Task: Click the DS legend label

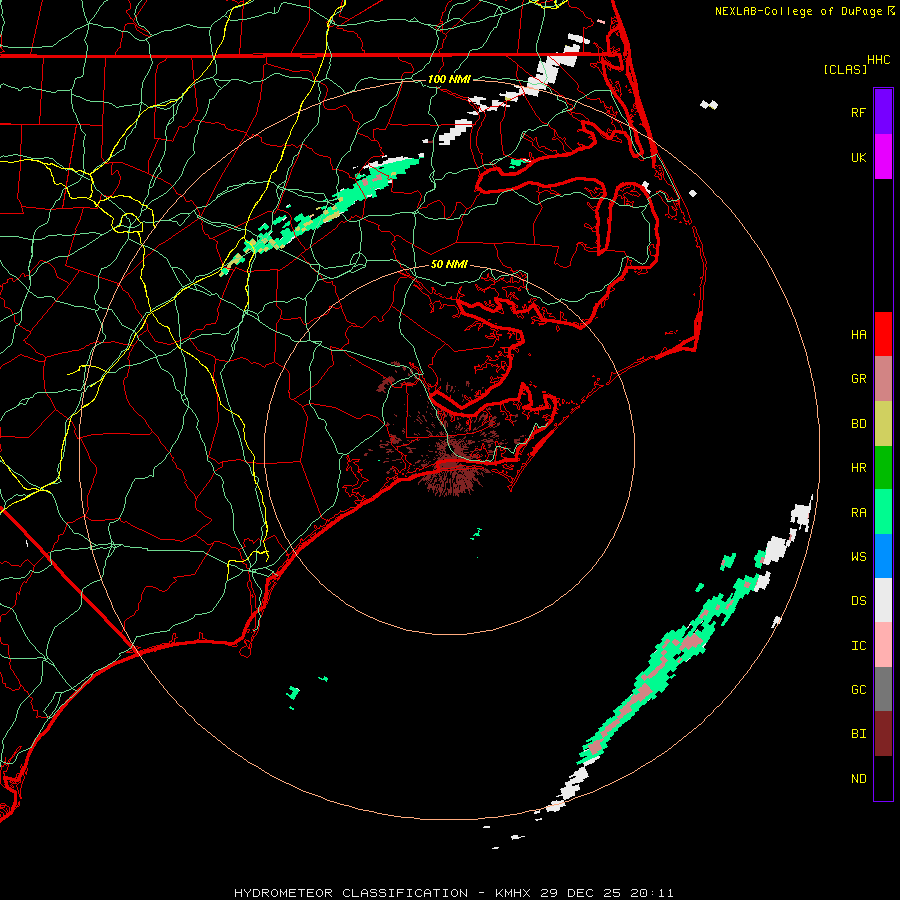Action: point(858,600)
